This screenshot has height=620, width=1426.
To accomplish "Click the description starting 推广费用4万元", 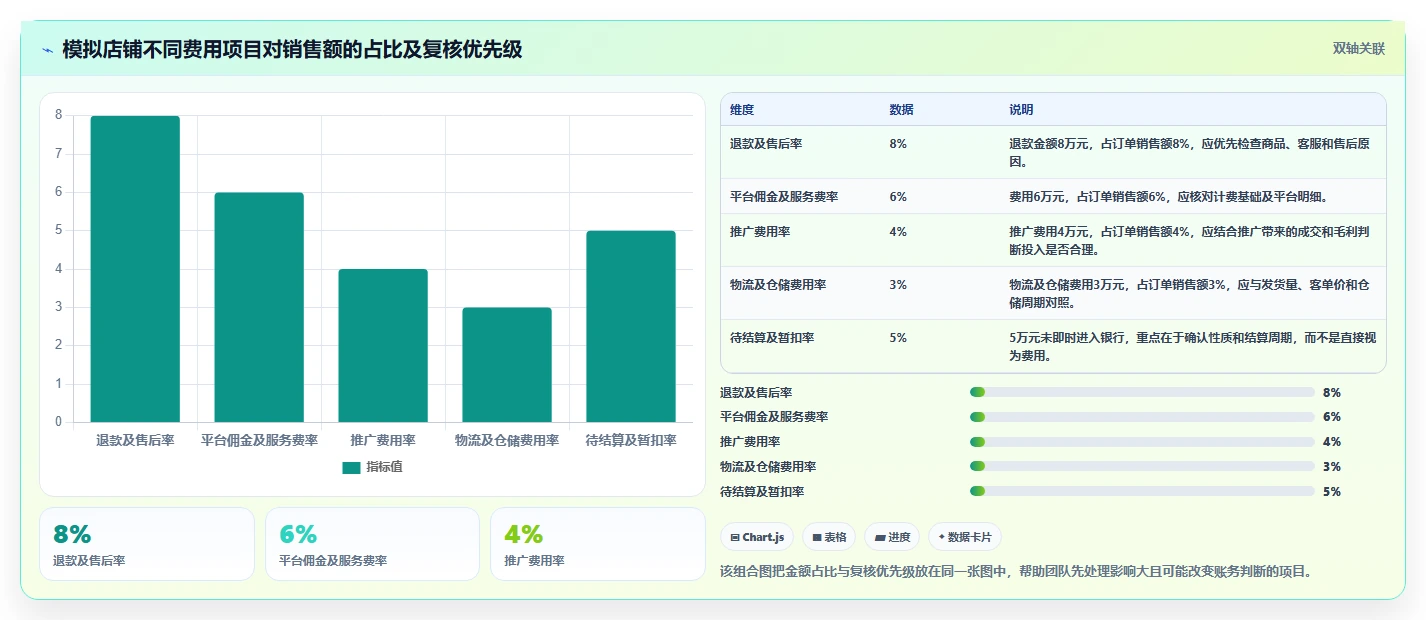I will coord(1190,241).
